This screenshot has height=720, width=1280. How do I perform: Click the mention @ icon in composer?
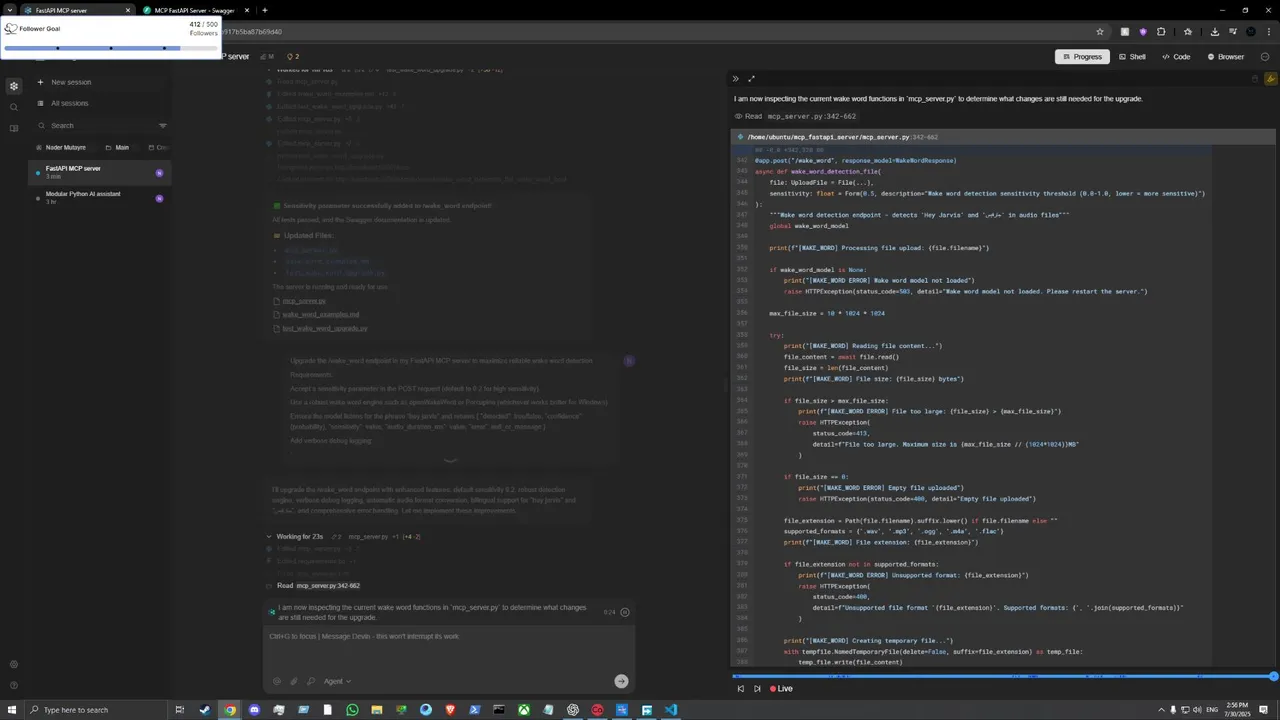pyautogui.click(x=277, y=681)
